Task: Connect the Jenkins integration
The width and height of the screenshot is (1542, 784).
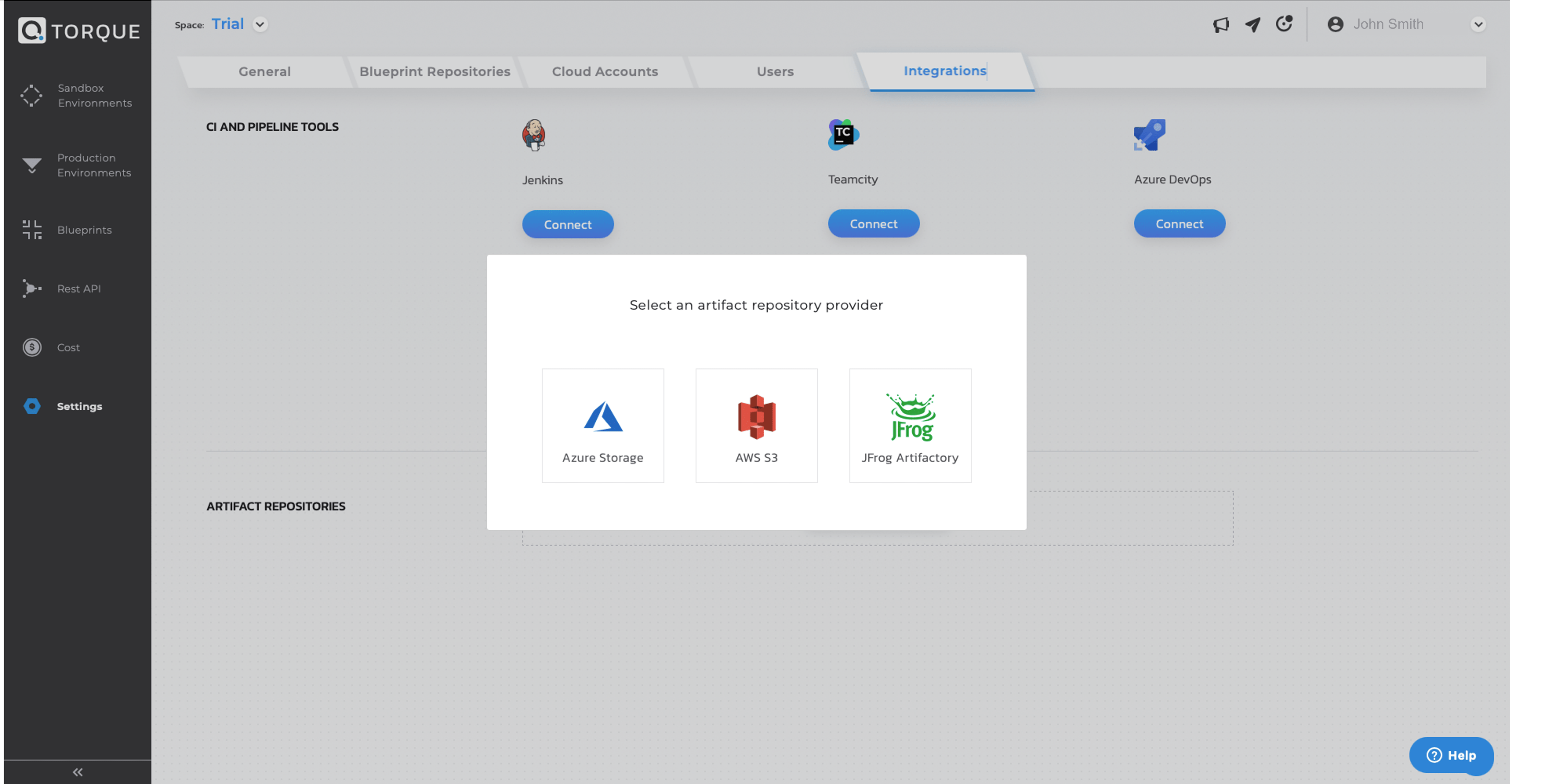Action: pos(568,224)
